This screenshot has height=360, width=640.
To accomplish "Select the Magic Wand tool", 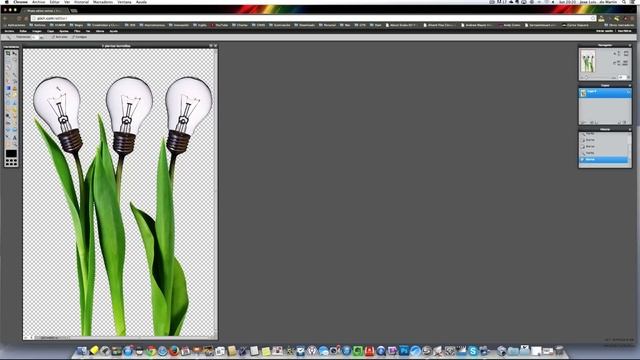I will point(8,67).
